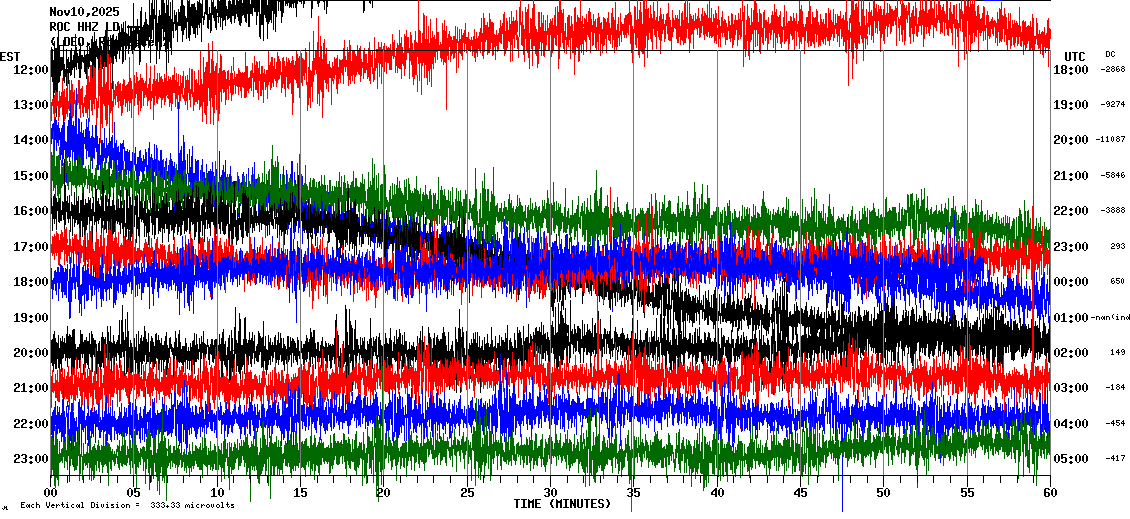Click the -11087 DC offset value
Viewport: 1130px width, 519px height.
1111,139
